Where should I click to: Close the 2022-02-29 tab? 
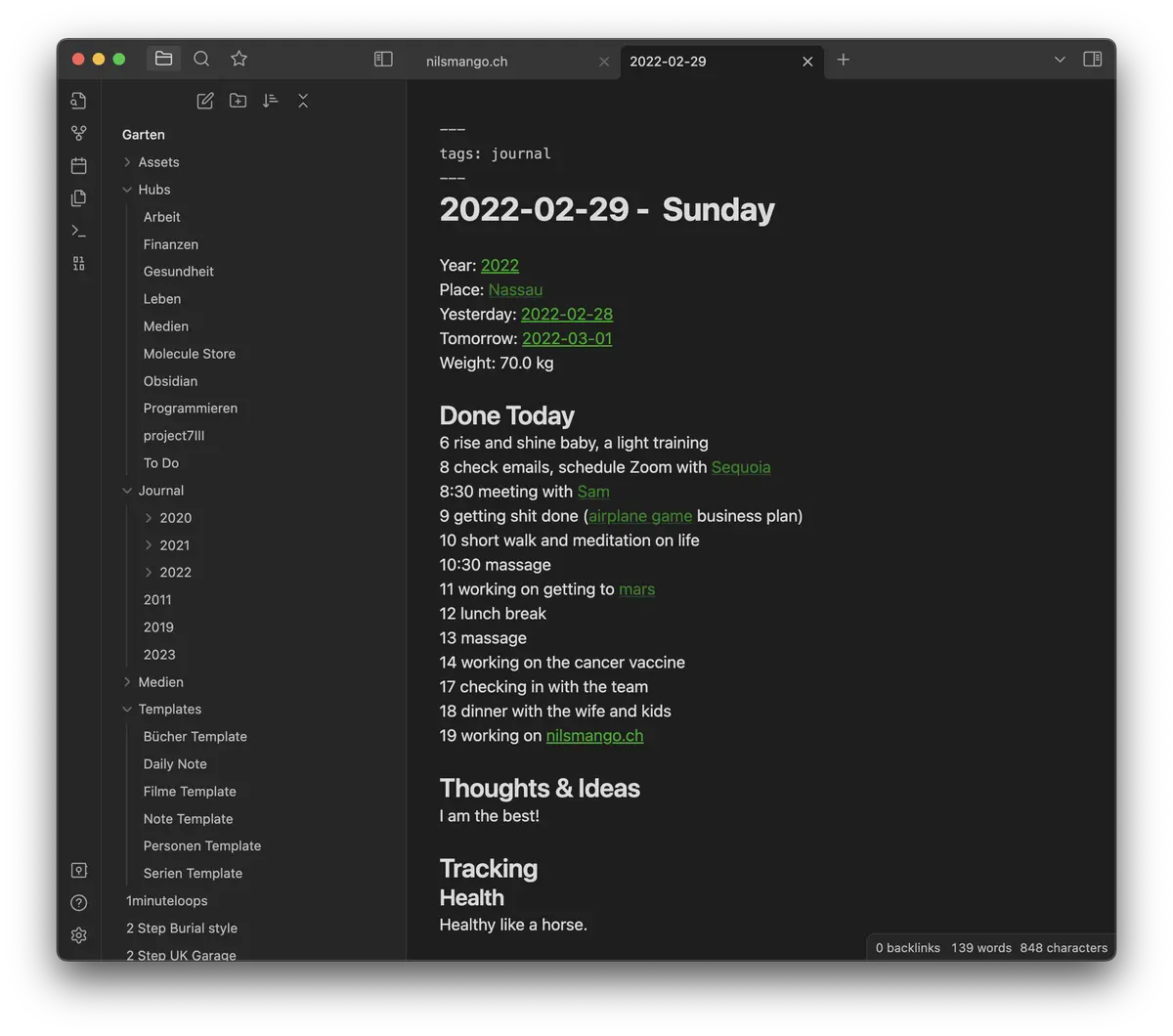click(807, 62)
